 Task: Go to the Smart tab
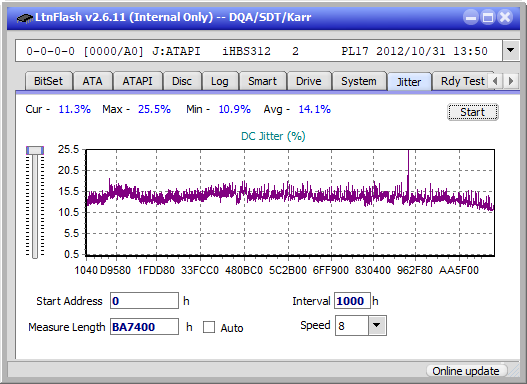pos(262,81)
